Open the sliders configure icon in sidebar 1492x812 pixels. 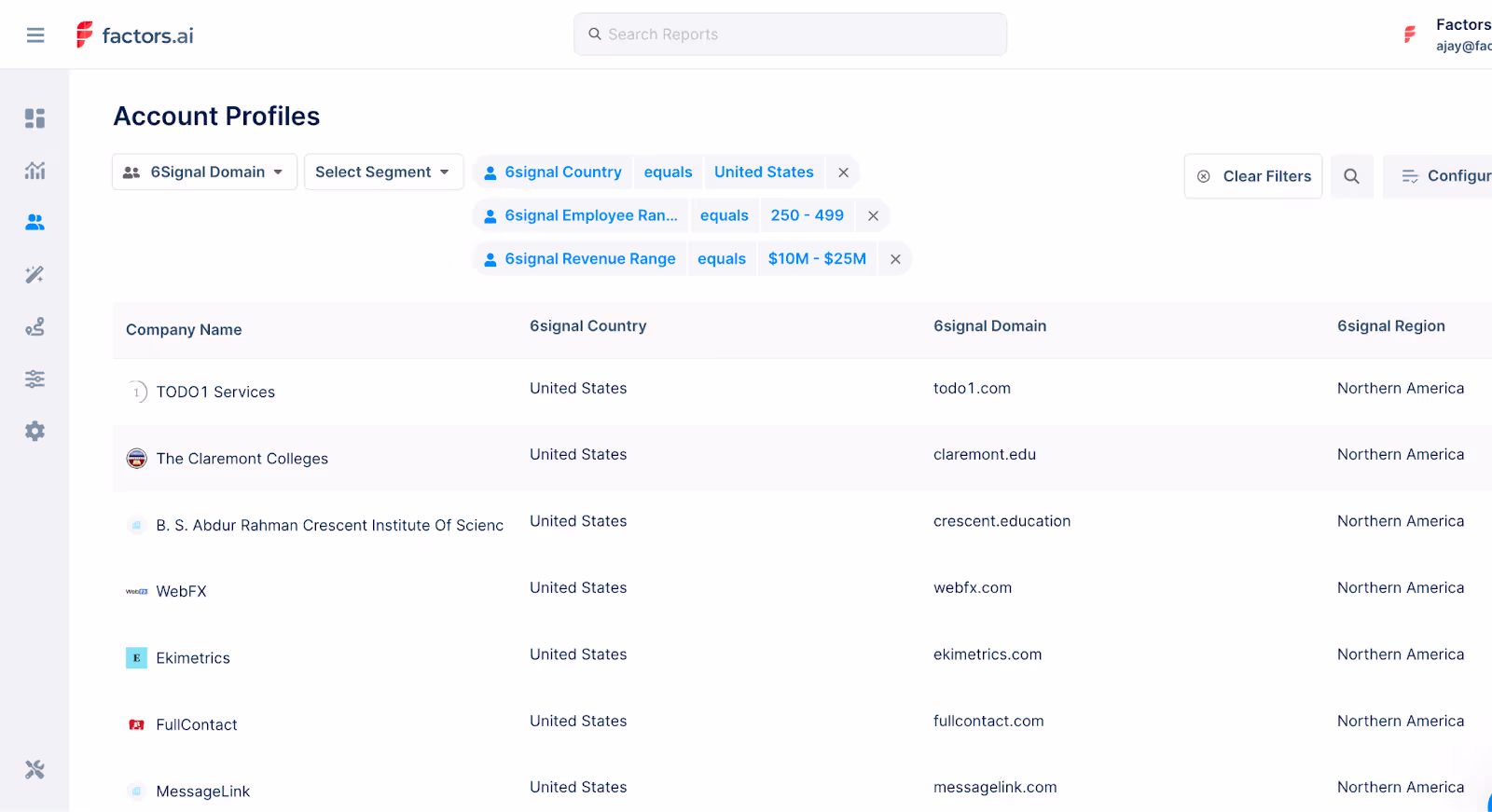point(35,379)
